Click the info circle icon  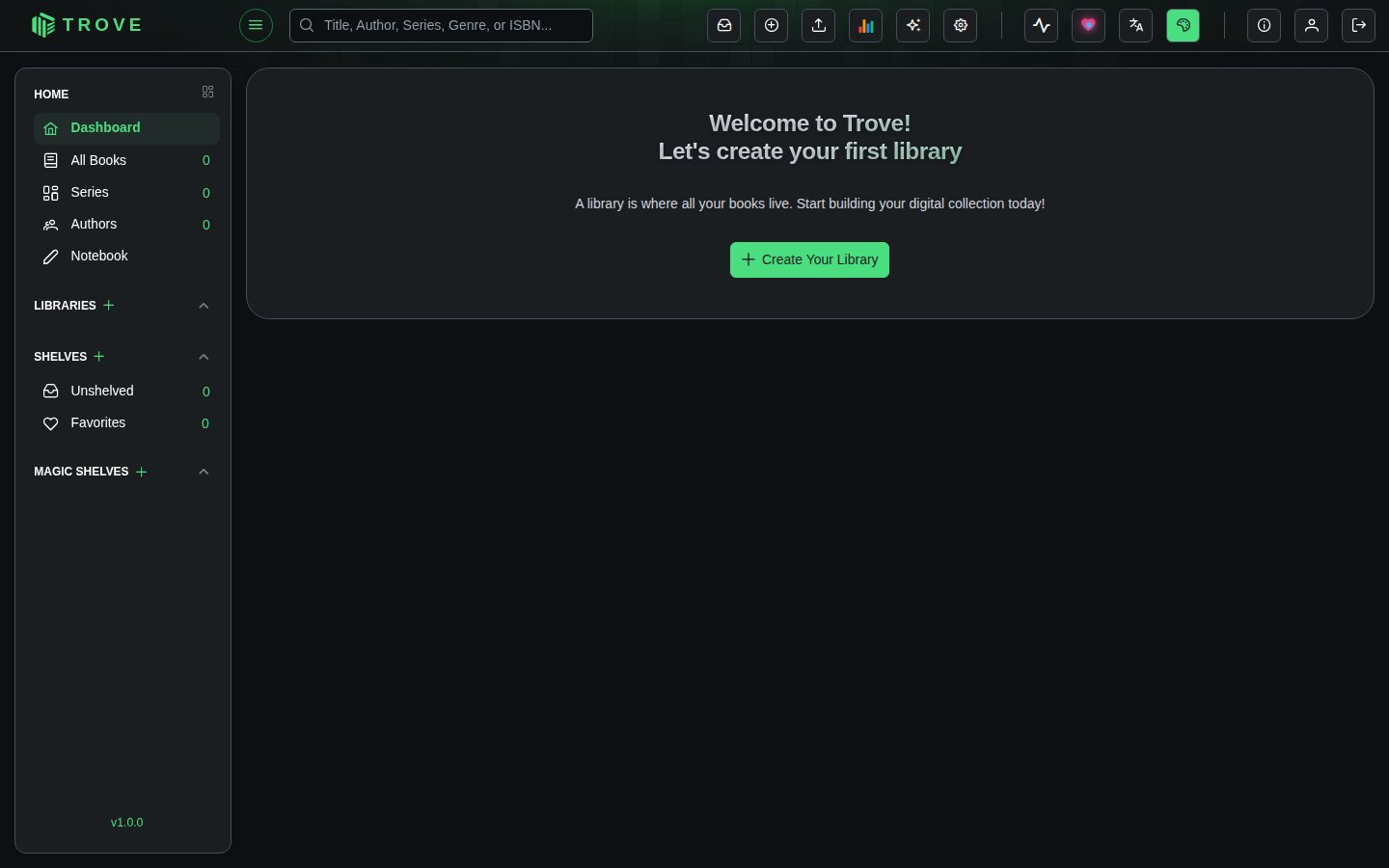(x=1264, y=25)
